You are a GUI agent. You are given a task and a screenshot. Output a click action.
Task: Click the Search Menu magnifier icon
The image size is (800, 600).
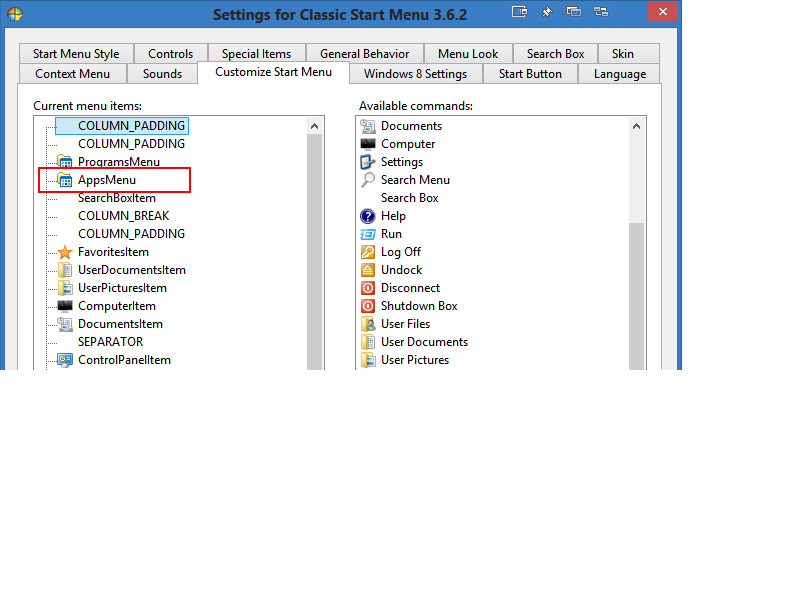(x=368, y=180)
